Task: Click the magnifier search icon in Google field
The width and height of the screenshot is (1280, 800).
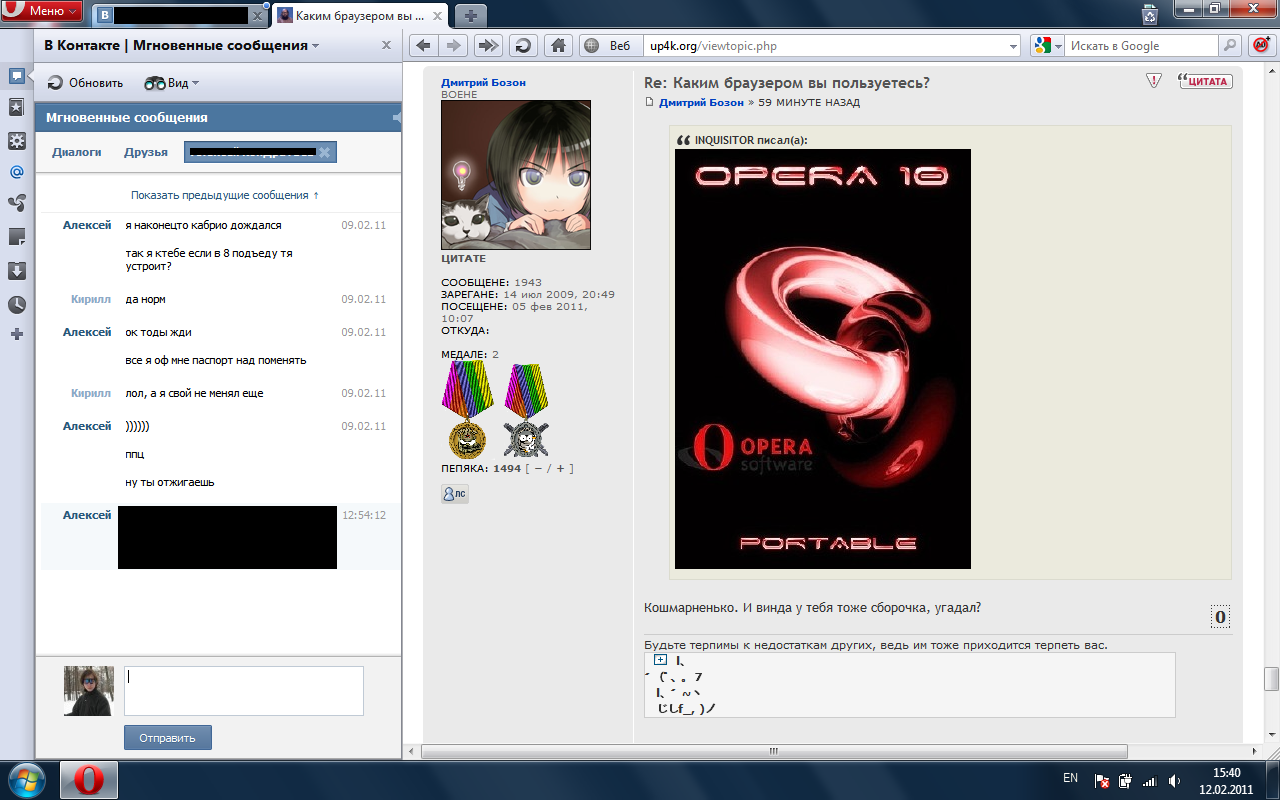Action: pos(1230,45)
